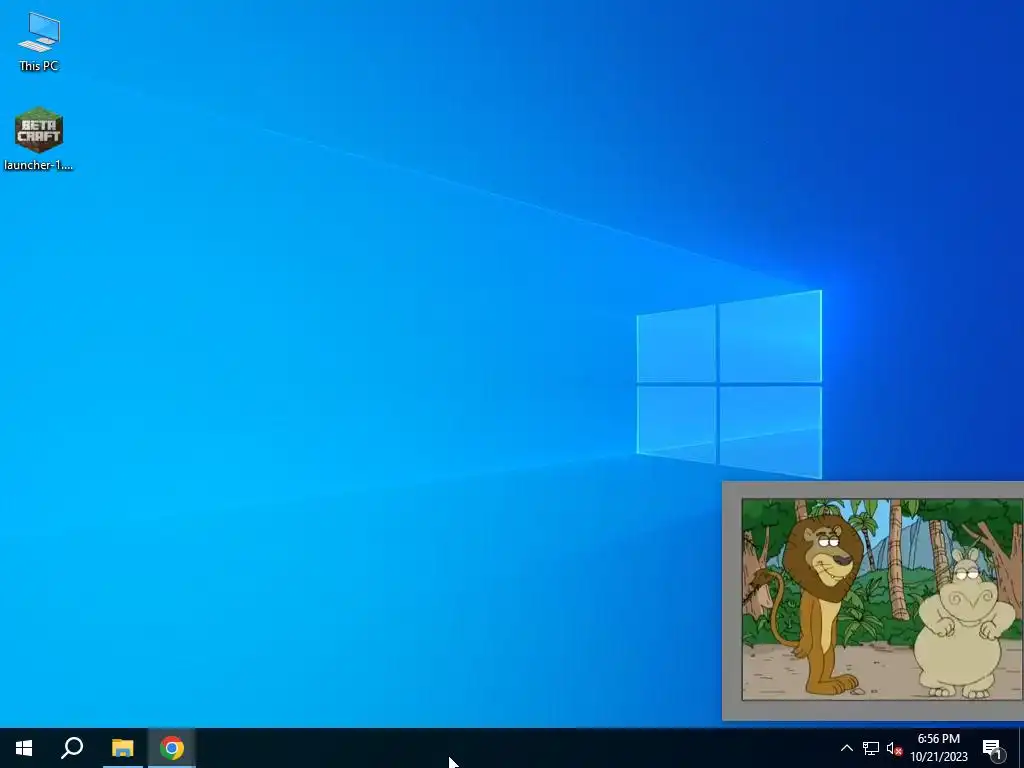
Task: Select the BetaCraft launcher desktop icon
Action: click(x=39, y=138)
